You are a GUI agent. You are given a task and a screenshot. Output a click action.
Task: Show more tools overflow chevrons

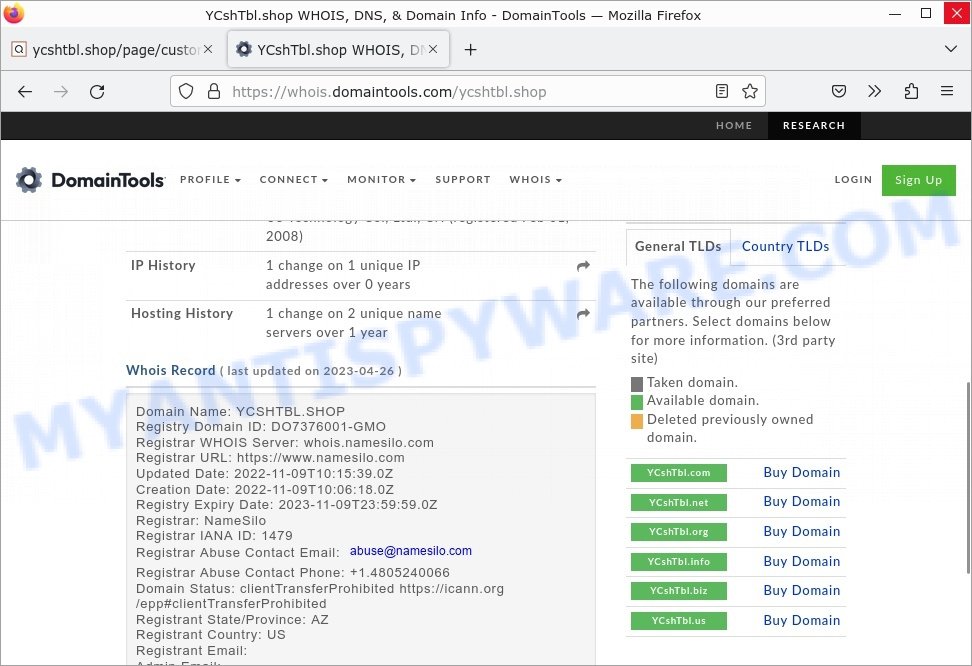tap(874, 92)
